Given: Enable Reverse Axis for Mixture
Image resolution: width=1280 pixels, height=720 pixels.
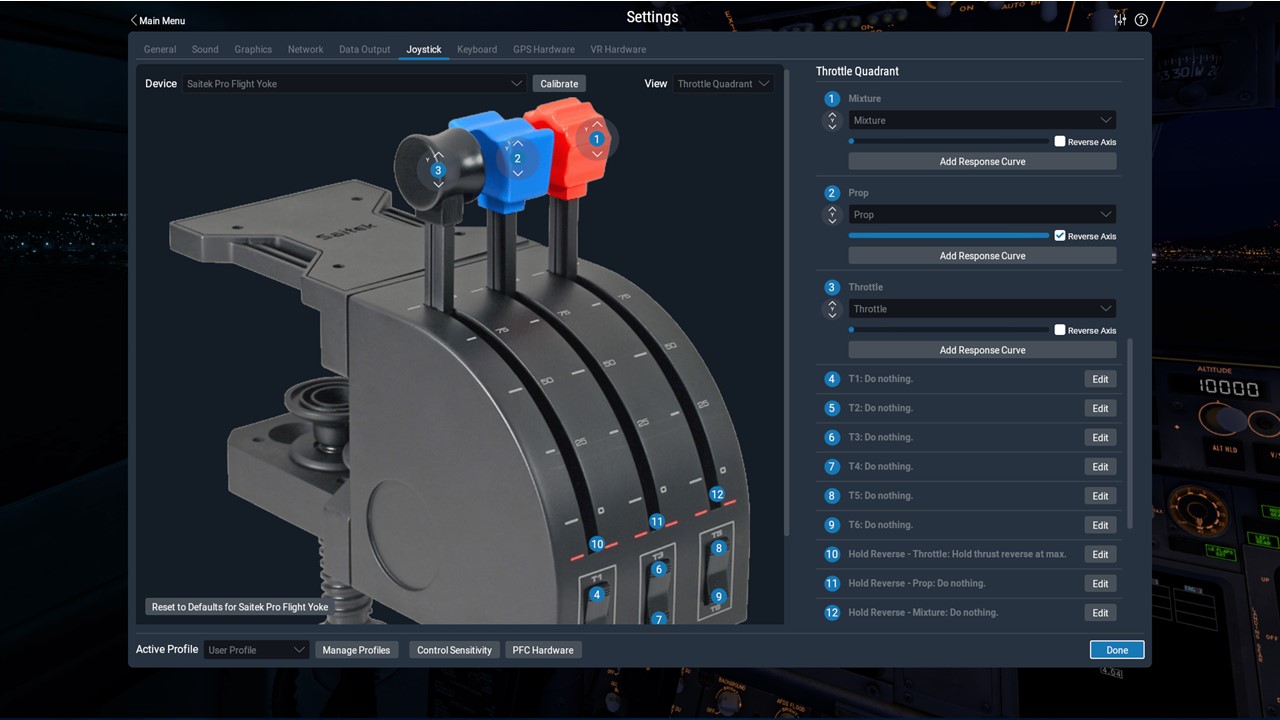Looking at the screenshot, I should coord(1060,142).
